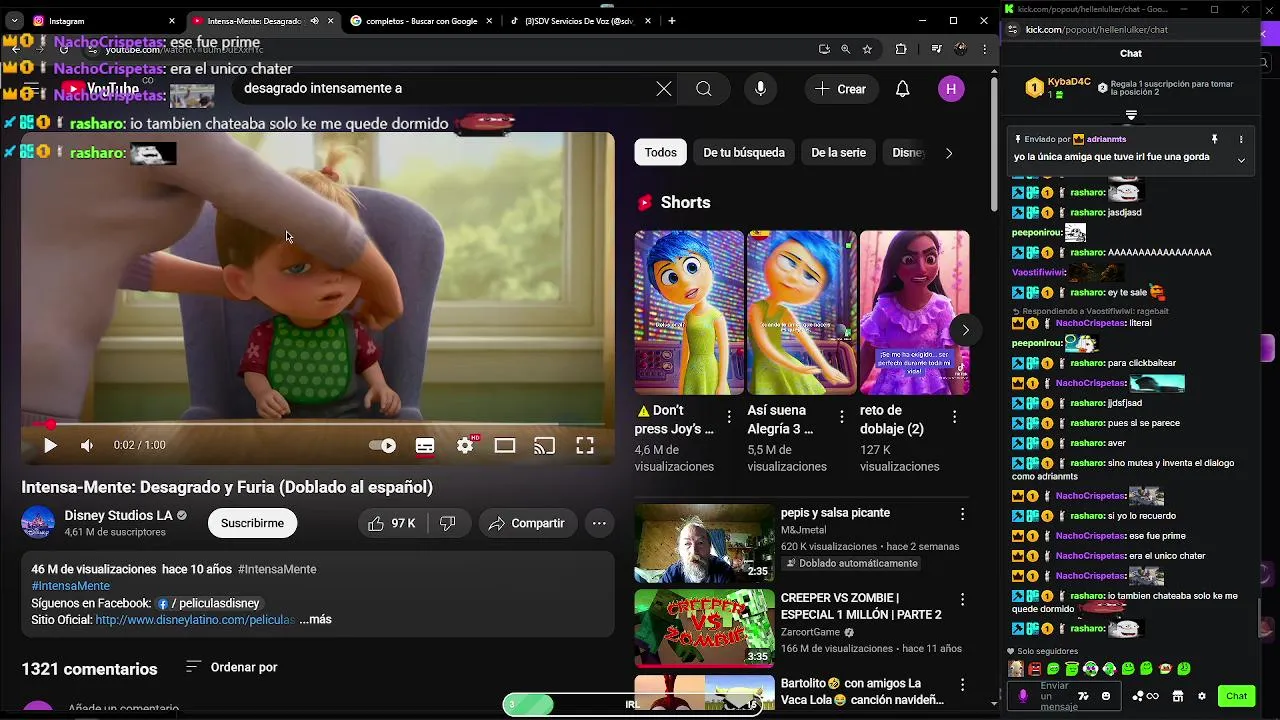
Task: Open options for pepis y salsa picante
Action: pyautogui.click(x=962, y=514)
